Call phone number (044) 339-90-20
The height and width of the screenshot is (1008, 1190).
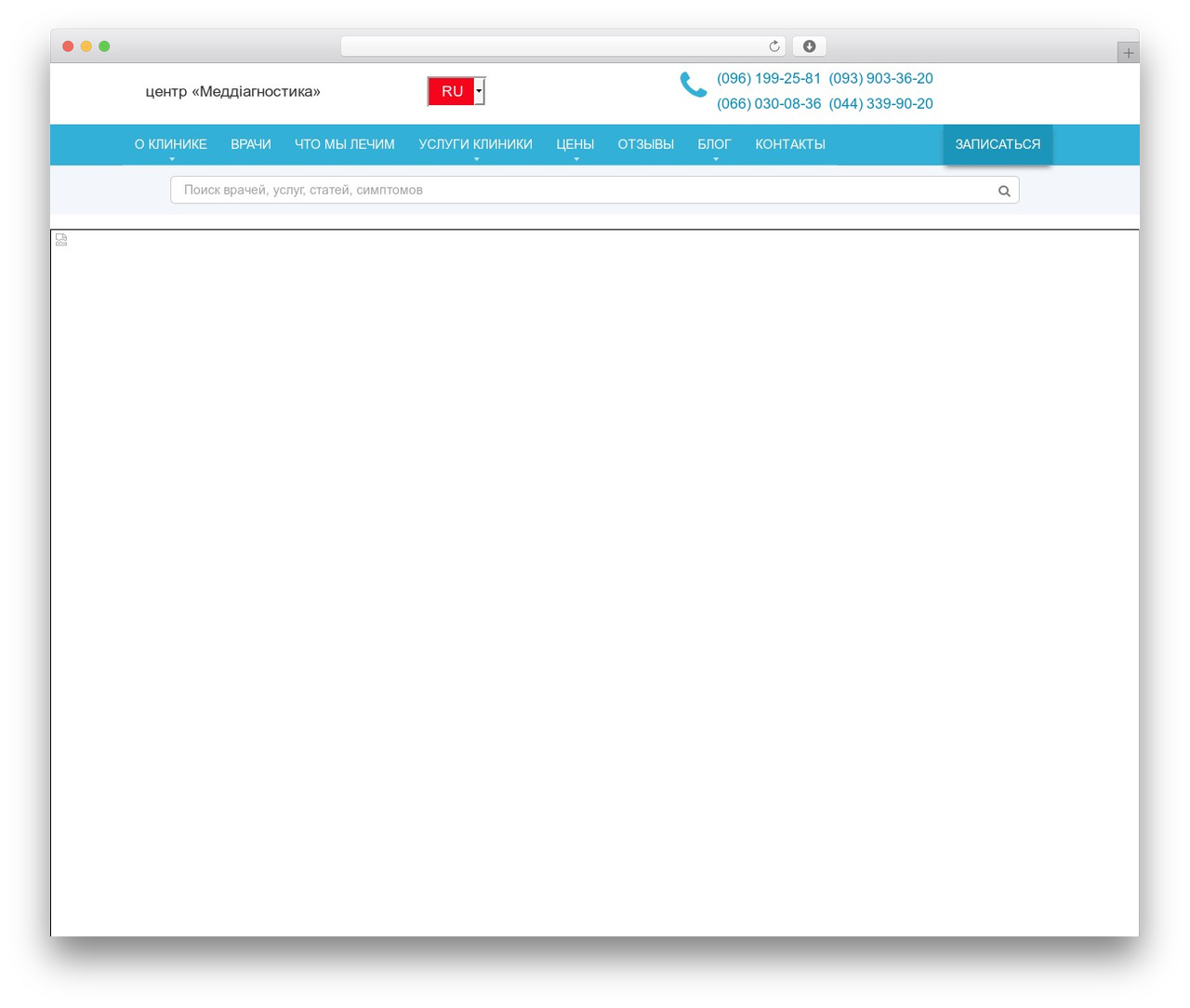(880, 104)
